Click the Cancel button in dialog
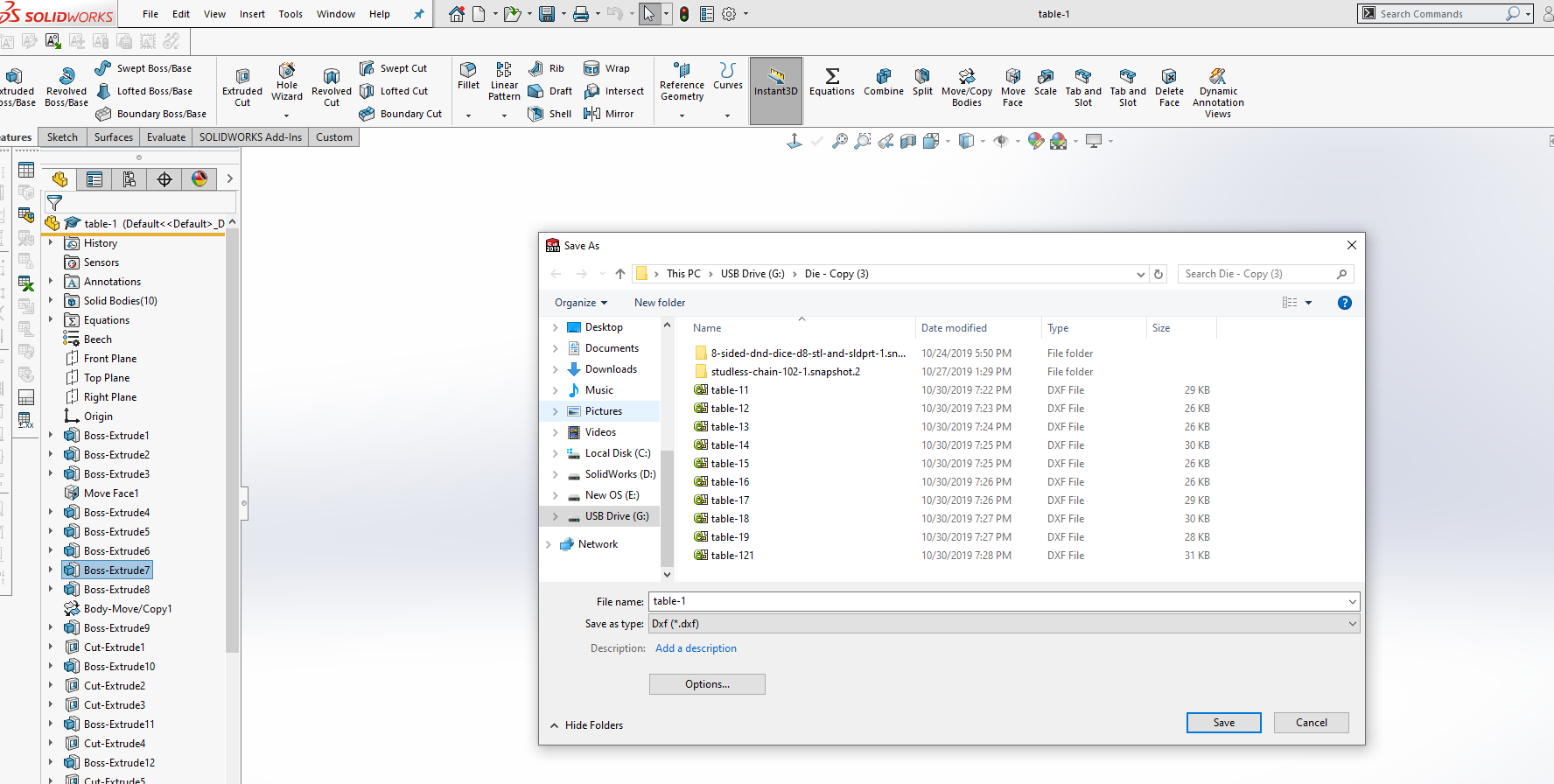The width and height of the screenshot is (1554, 784). (x=1312, y=723)
